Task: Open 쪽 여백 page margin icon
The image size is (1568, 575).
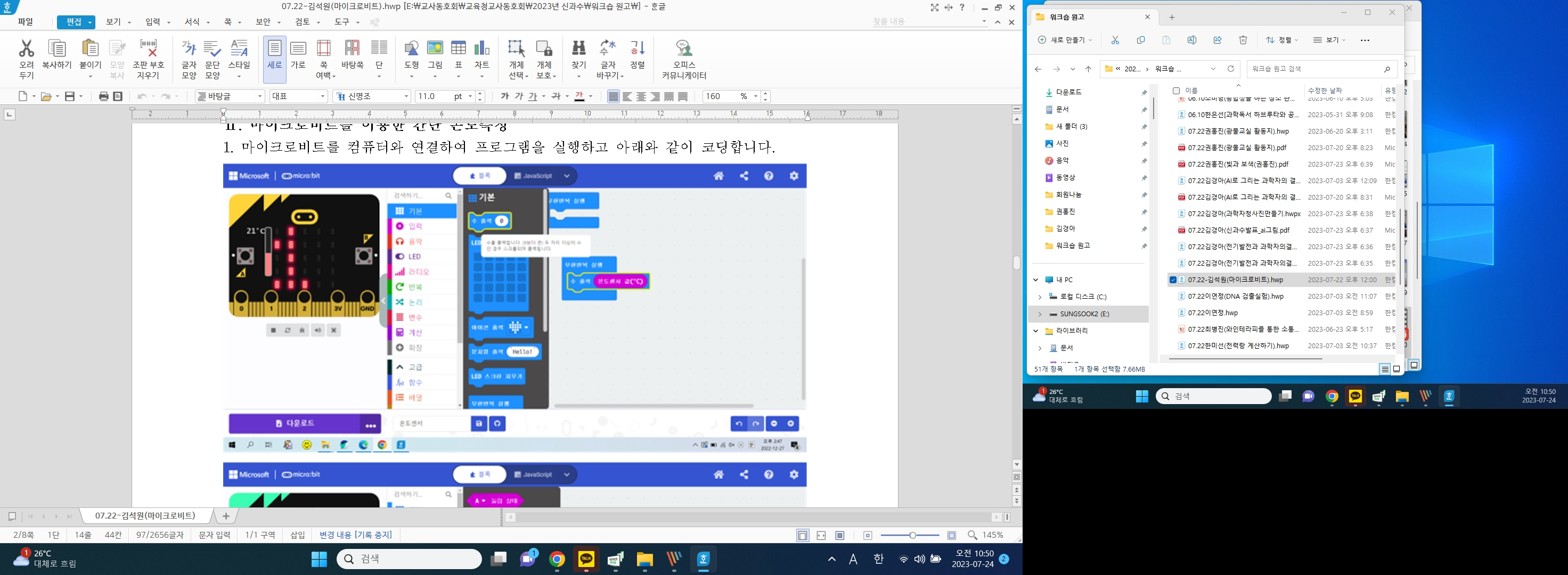Action: pos(324,48)
